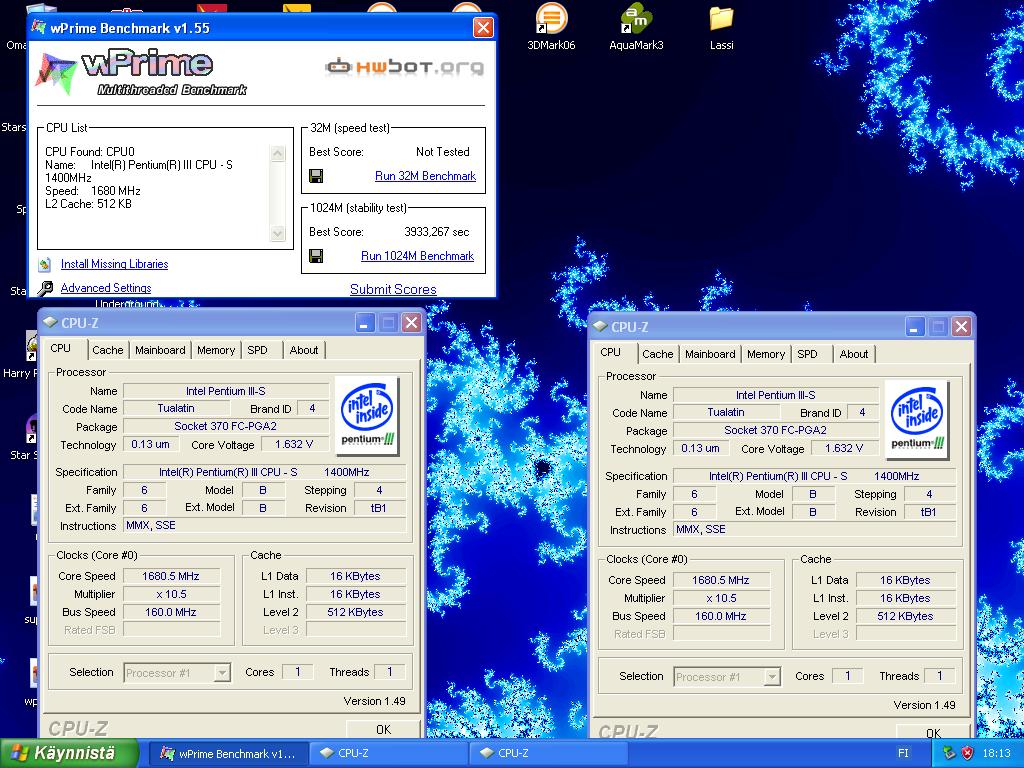Click the Intel Inside logo in left CPU-Z
The width and height of the screenshot is (1024, 768).
point(367,415)
